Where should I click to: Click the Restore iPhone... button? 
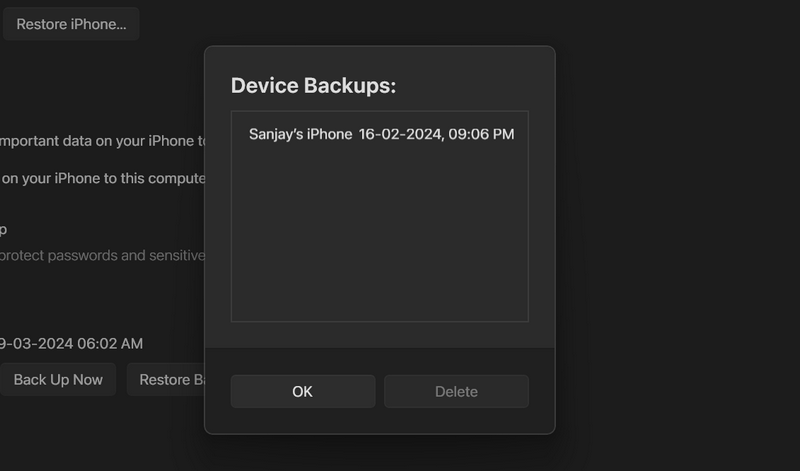click(71, 24)
